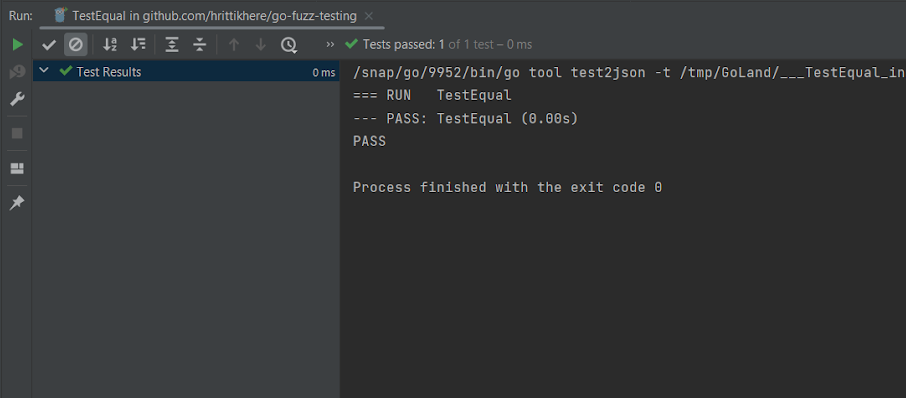This screenshot has width=906, height=398.
Task: Click the Rerun Failed Tests icon
Action: pyautogui.click(x=17, y=72)
